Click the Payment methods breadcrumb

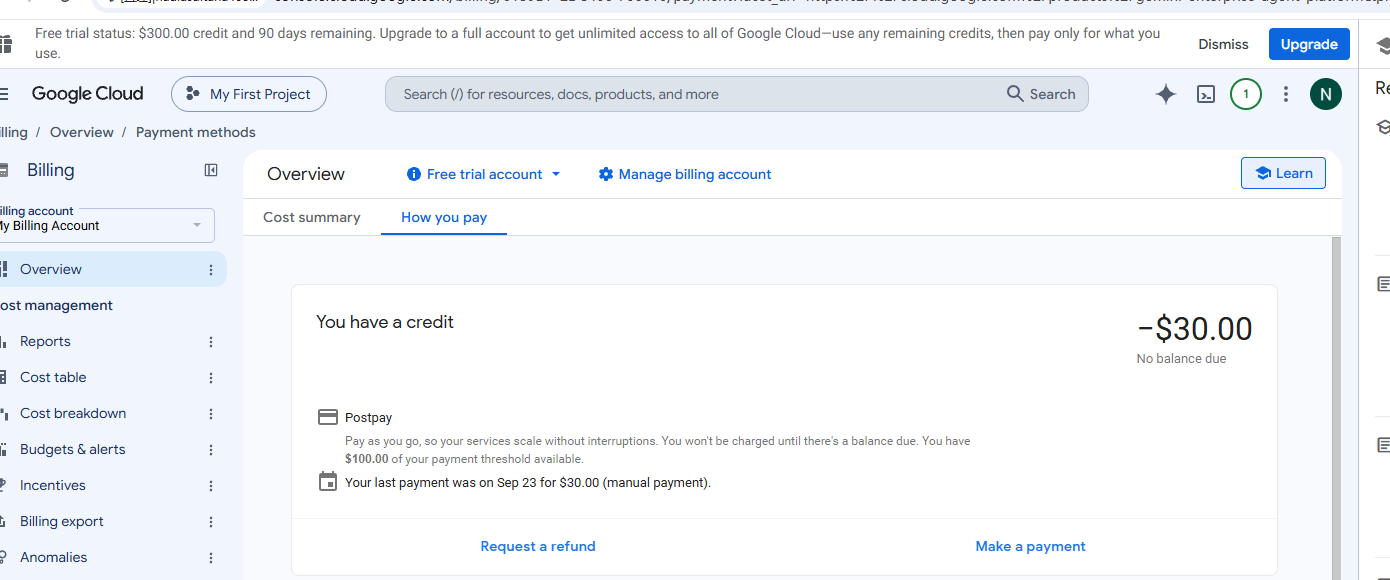(196, 132)
